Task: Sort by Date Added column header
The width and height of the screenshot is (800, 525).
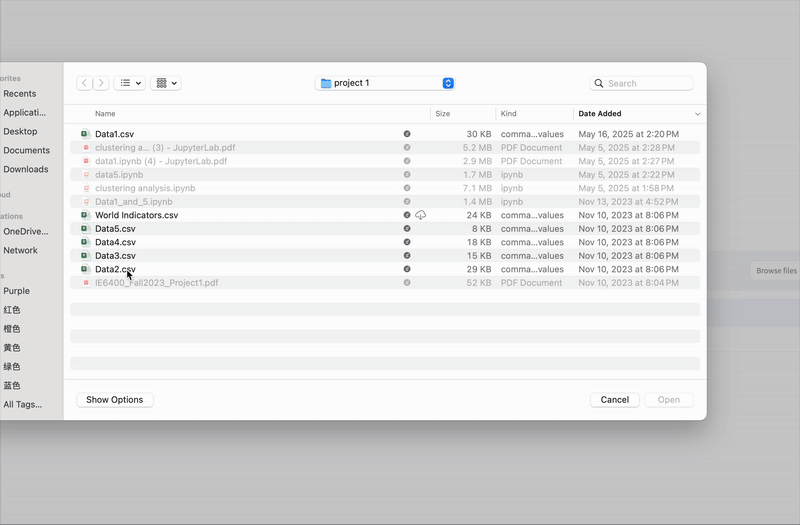Action: [600, 114]
